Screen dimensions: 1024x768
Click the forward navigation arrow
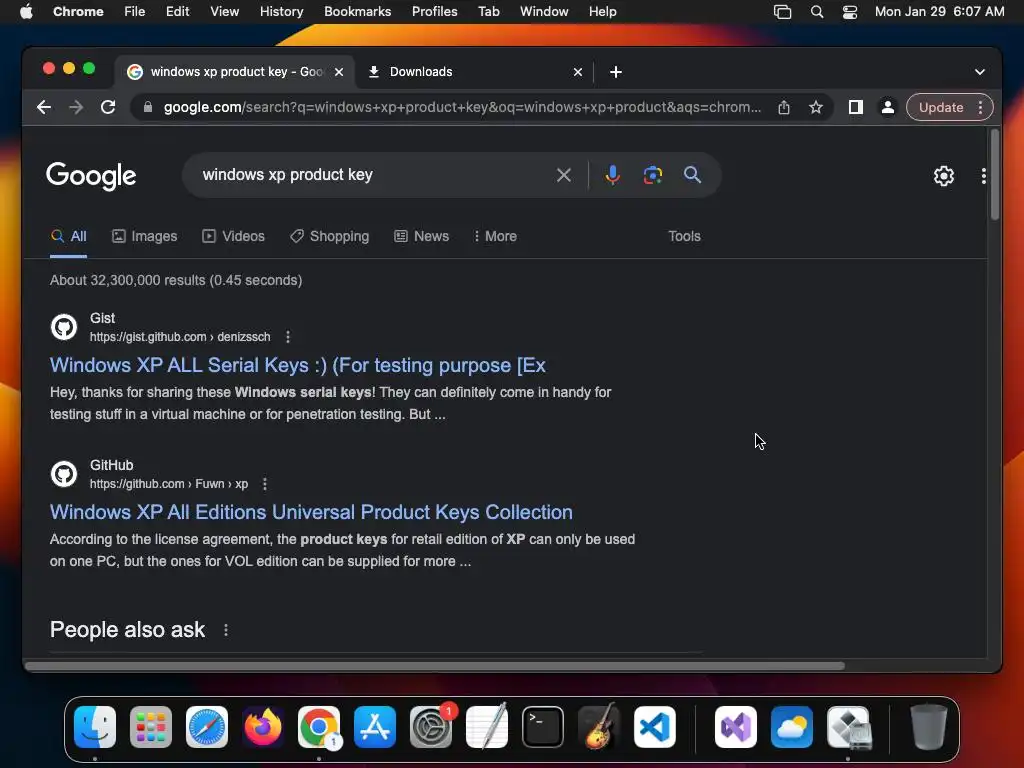click(x=76, y=107)
